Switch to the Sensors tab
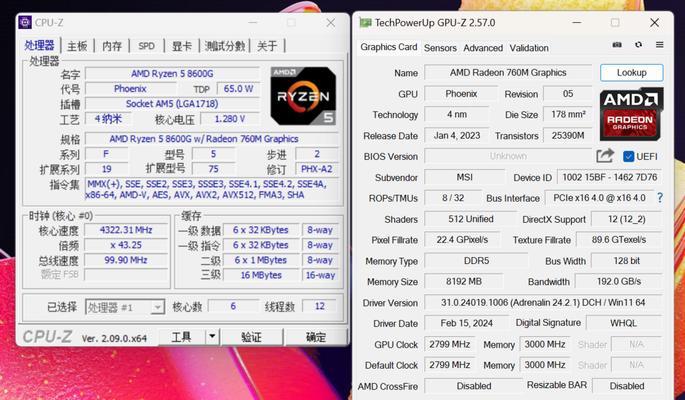Image resolution: width=685 pixels, height=400 pixels. (440, 48)
